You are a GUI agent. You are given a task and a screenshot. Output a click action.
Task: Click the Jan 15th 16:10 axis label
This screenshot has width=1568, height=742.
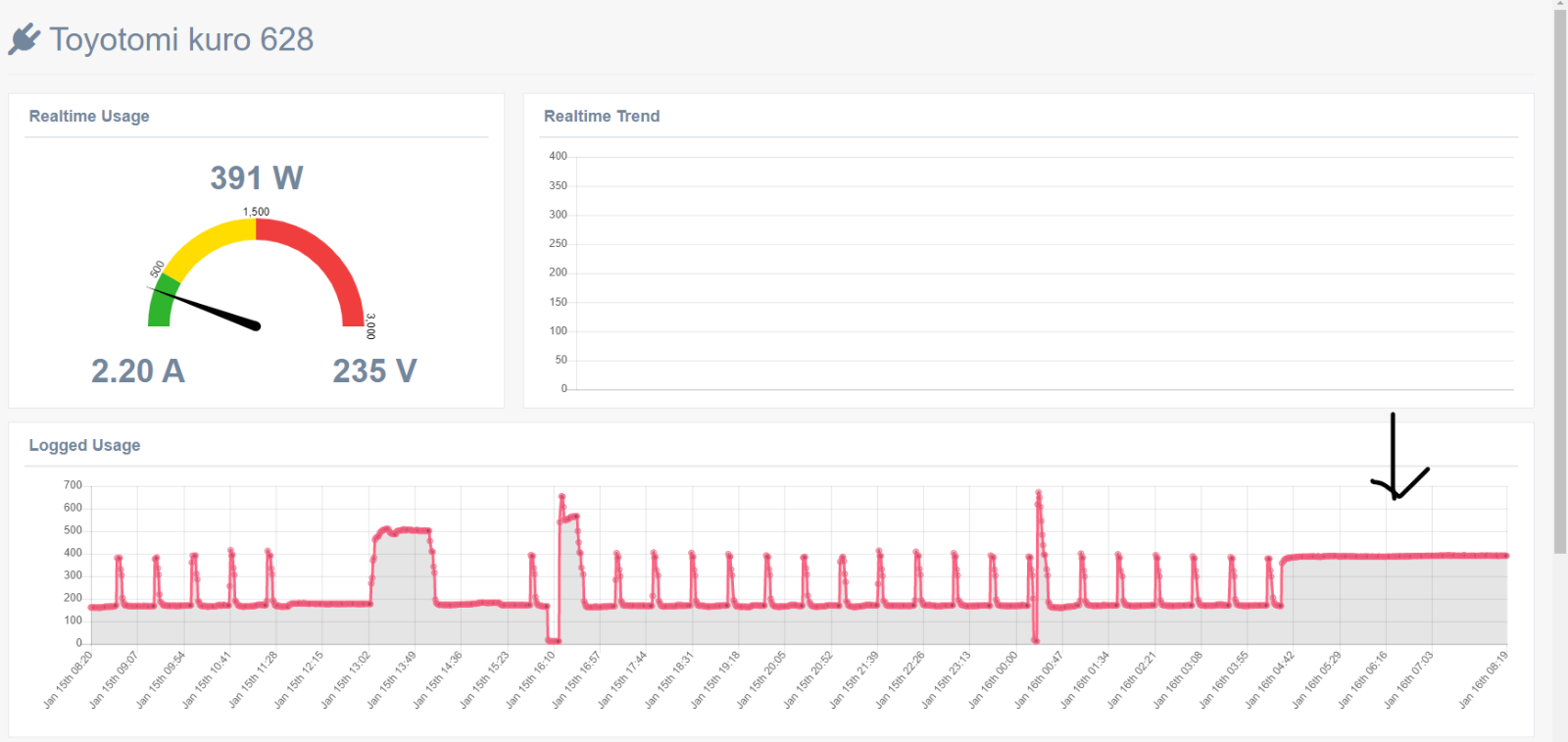[530, 679]
